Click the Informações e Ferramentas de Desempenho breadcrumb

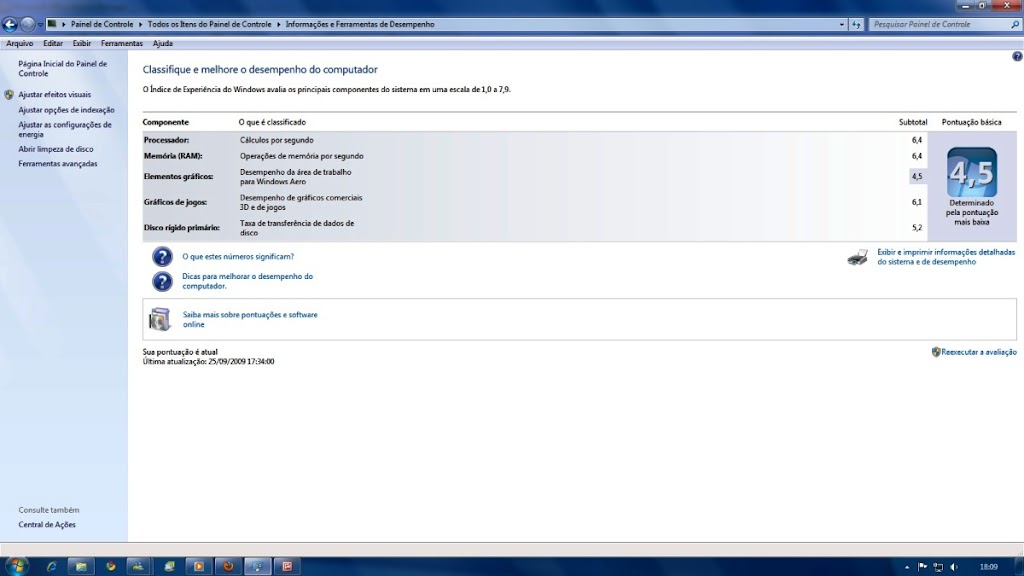point(360,24)
